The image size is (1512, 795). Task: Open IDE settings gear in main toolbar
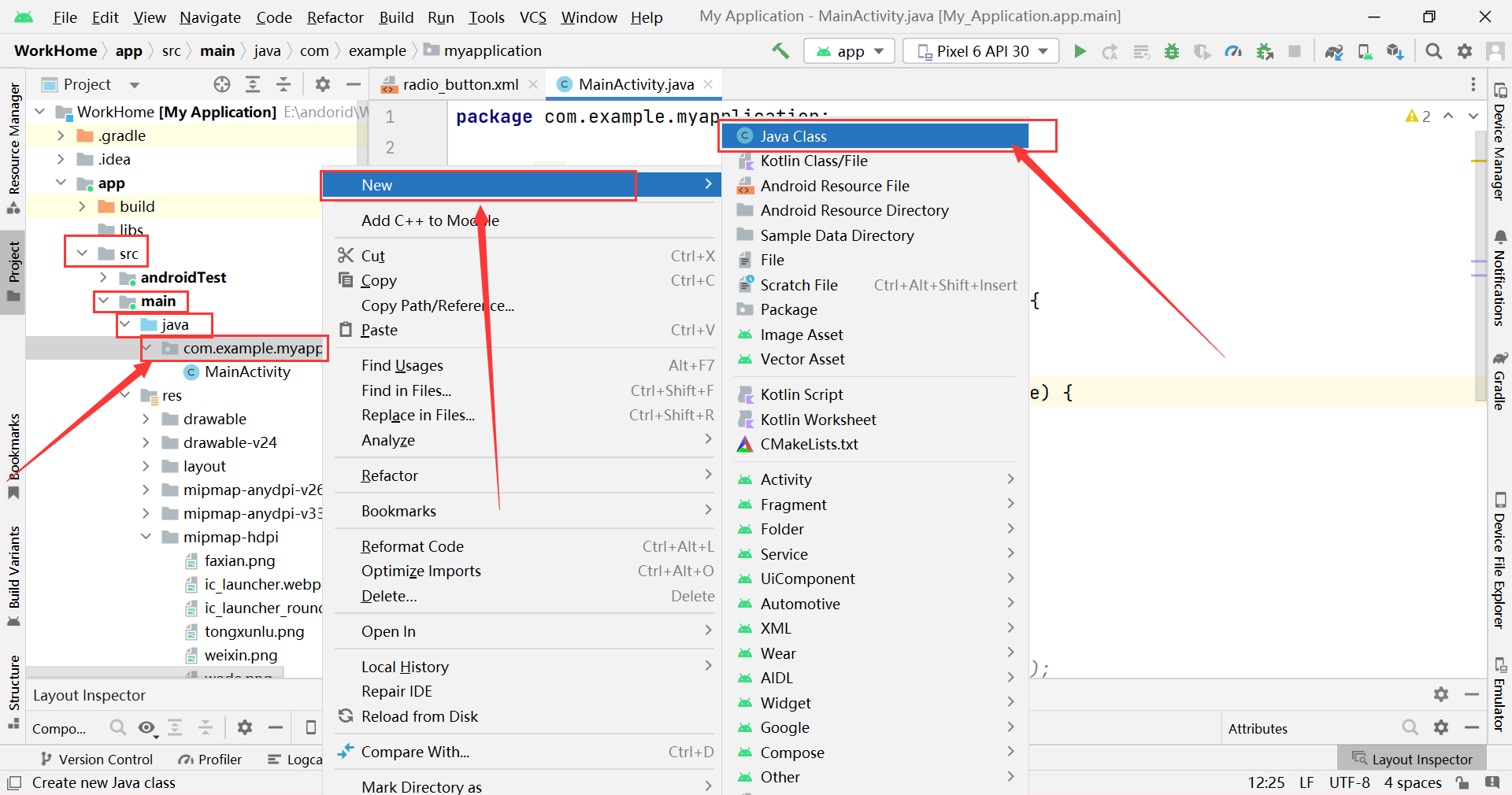pos(1465,51)
